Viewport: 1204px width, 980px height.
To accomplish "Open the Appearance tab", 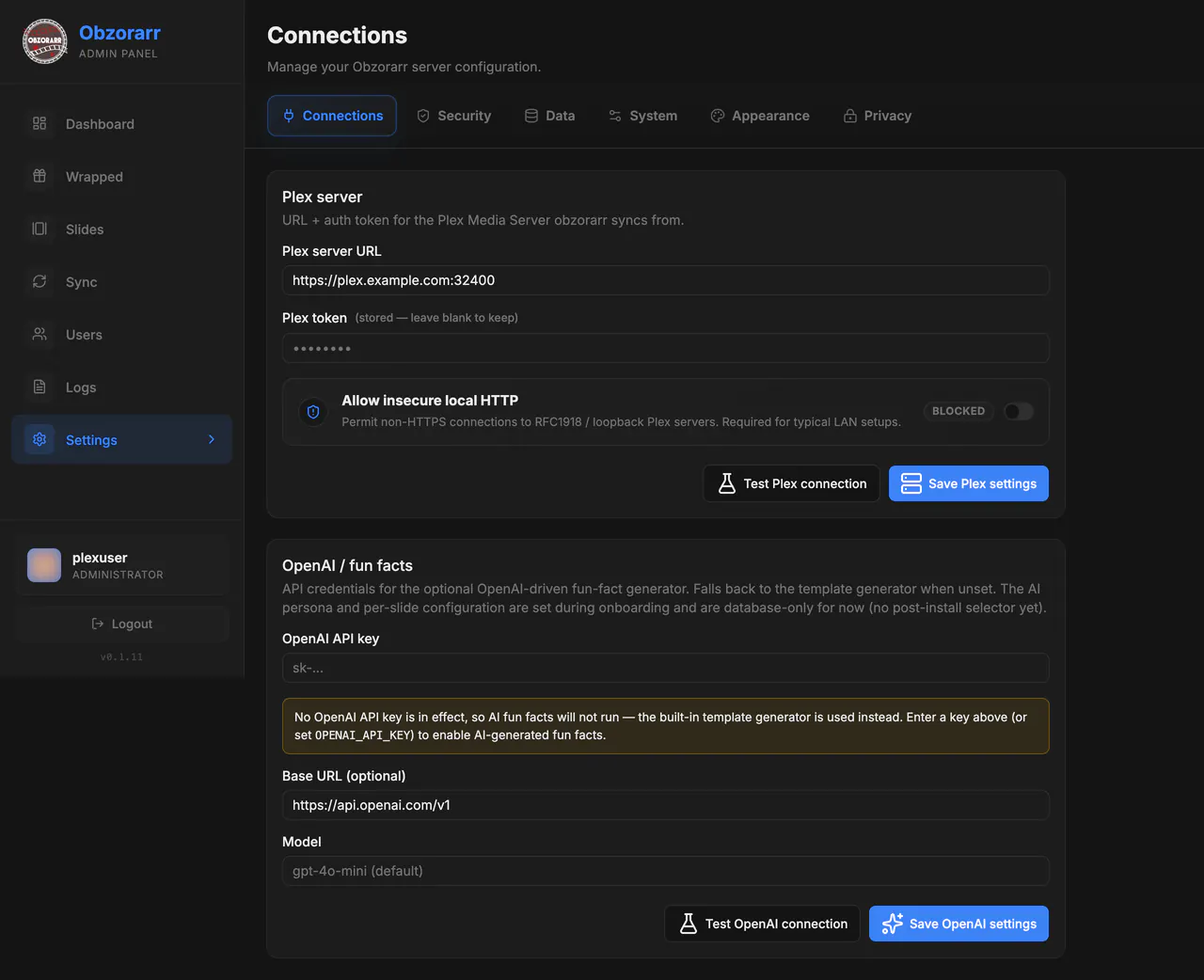I will point(759,116).
